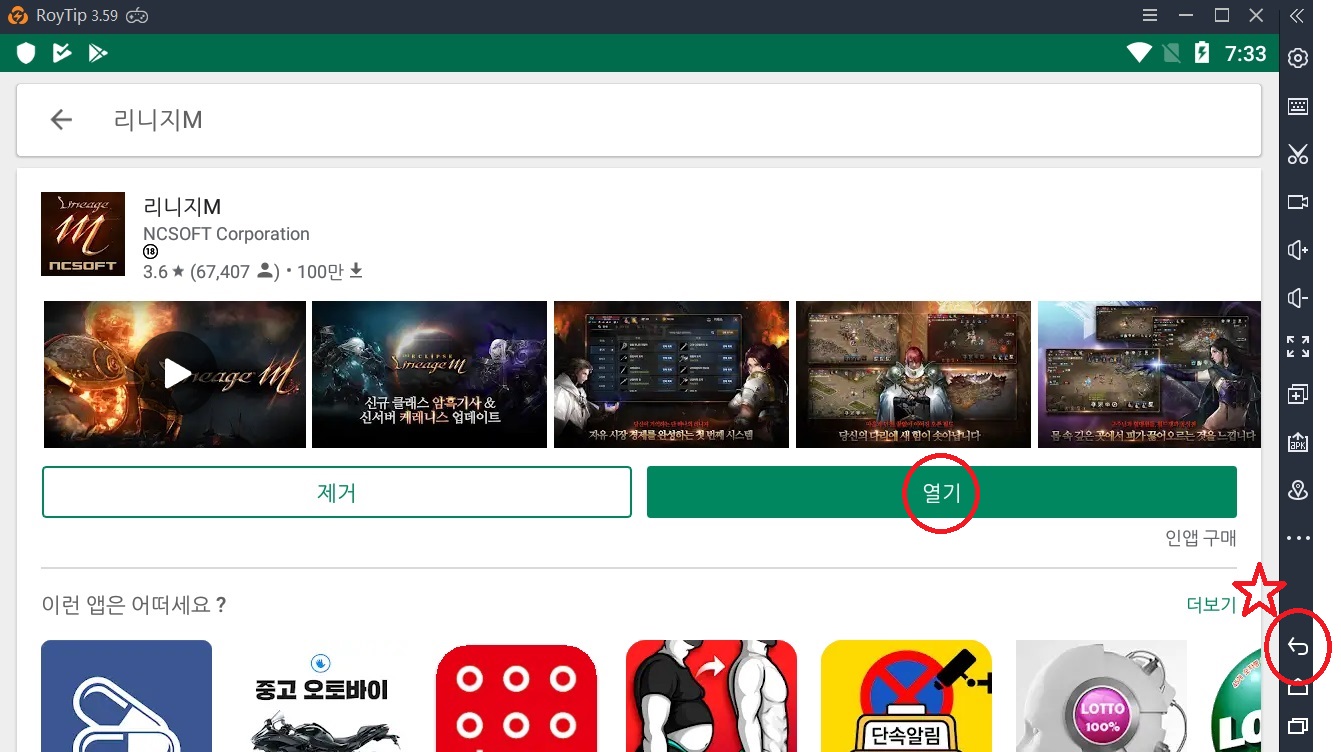
Task: Play the Lineage M trailer video
Action: point(175,374)
